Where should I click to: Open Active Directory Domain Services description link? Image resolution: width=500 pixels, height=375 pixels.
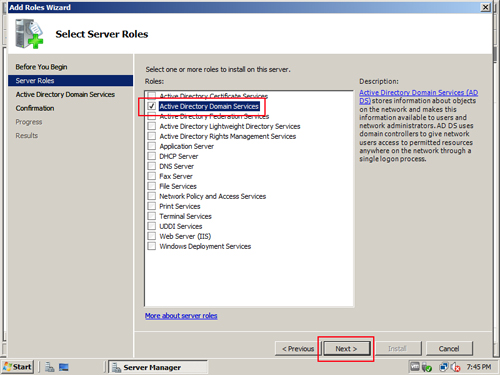[418, 96]
